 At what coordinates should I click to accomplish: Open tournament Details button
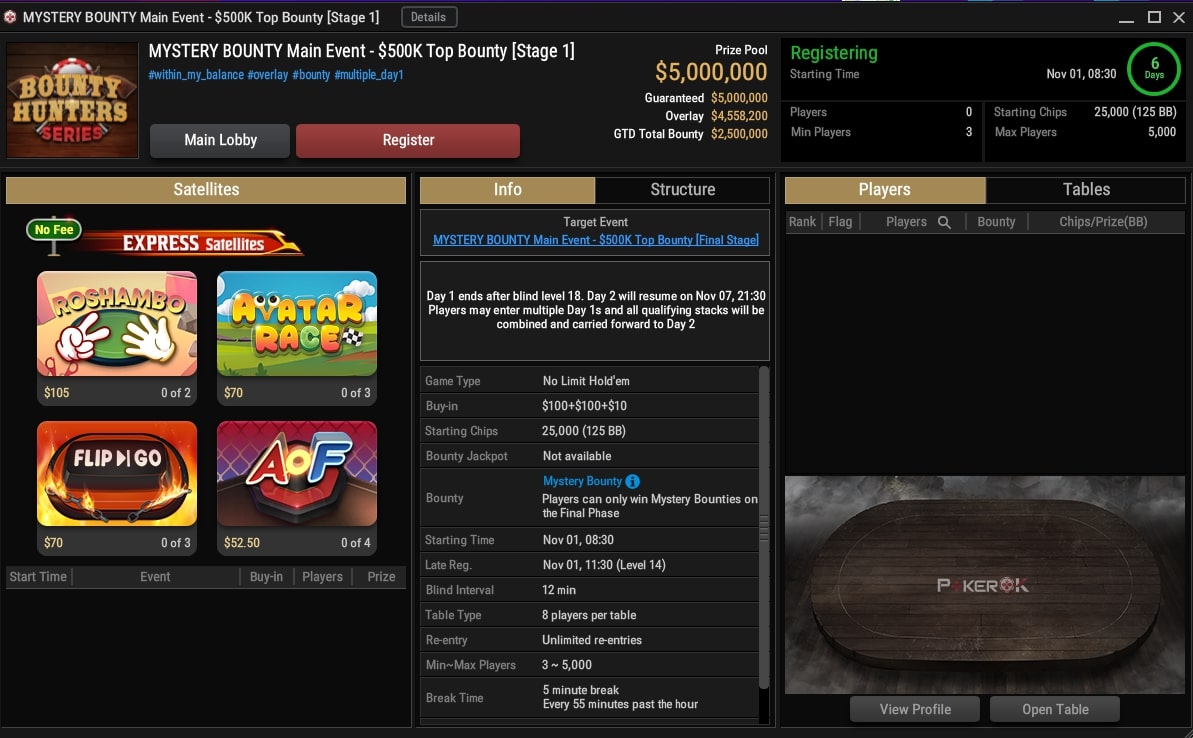429,17
